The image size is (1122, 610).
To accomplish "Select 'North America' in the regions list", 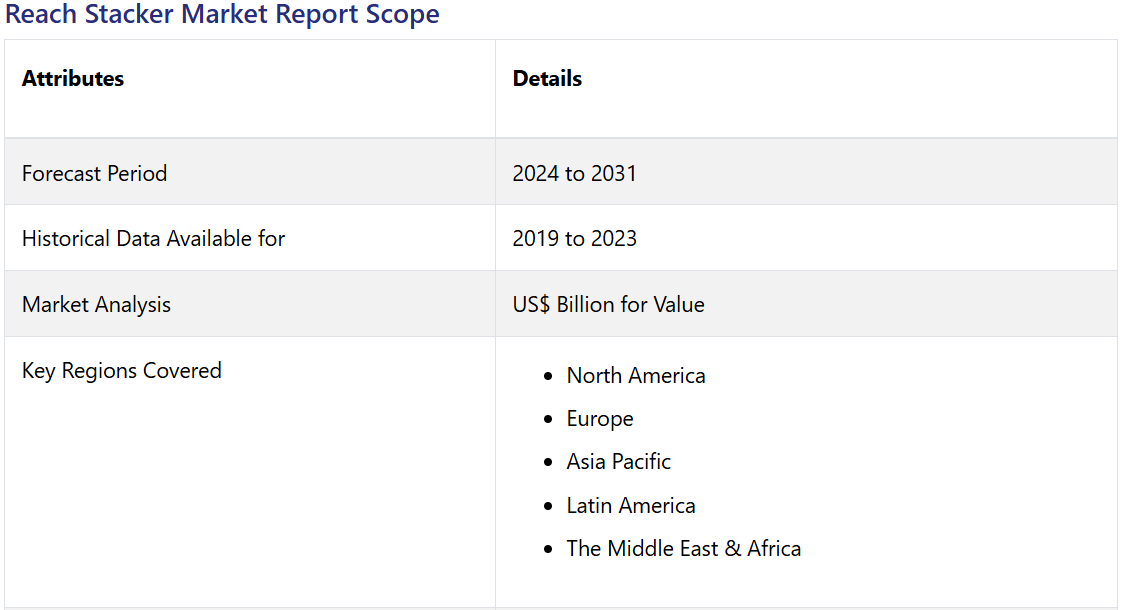I will pyautogui.click(x=636, y=376).
